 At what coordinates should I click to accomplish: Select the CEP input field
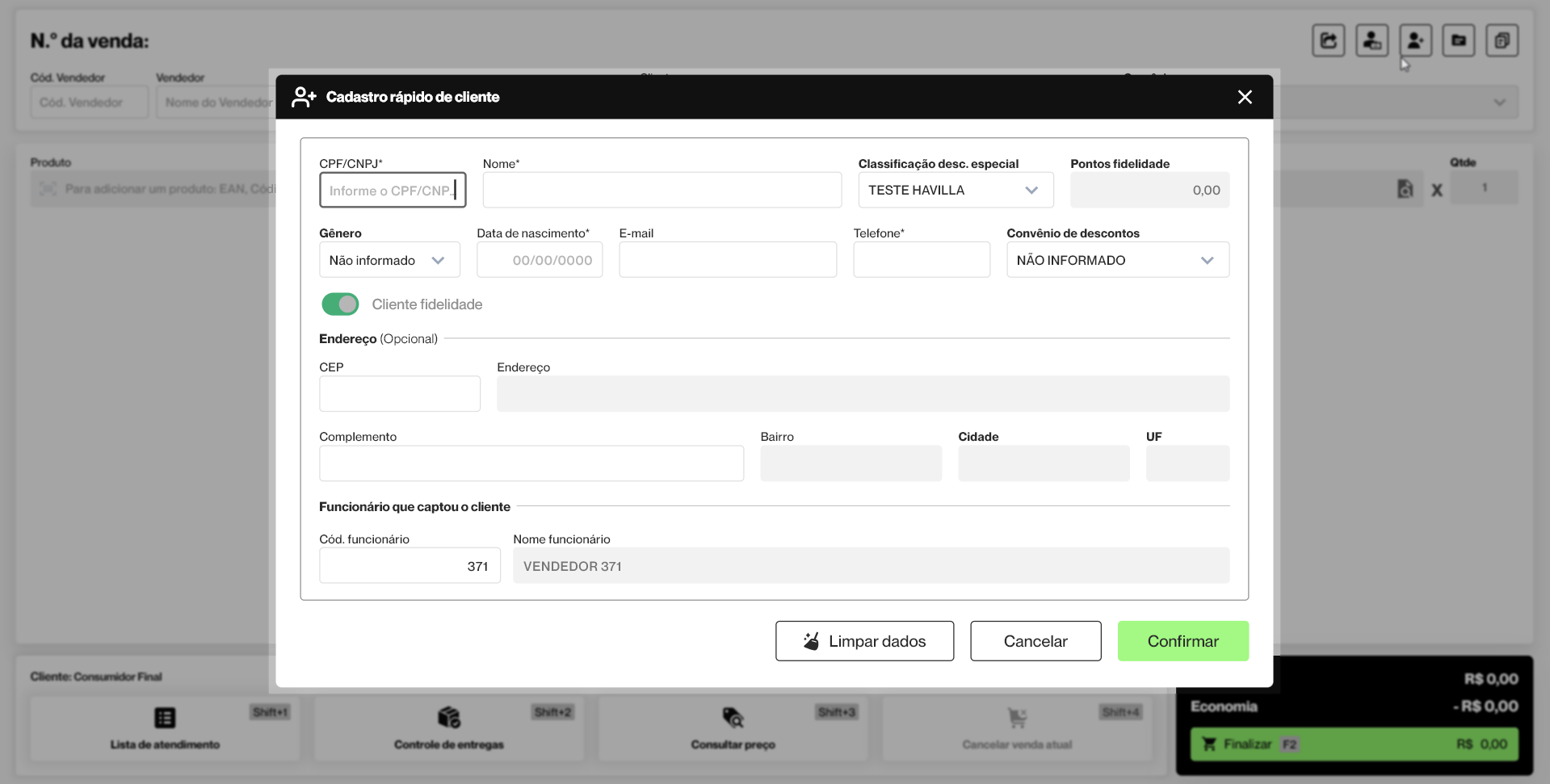(400, 394)
